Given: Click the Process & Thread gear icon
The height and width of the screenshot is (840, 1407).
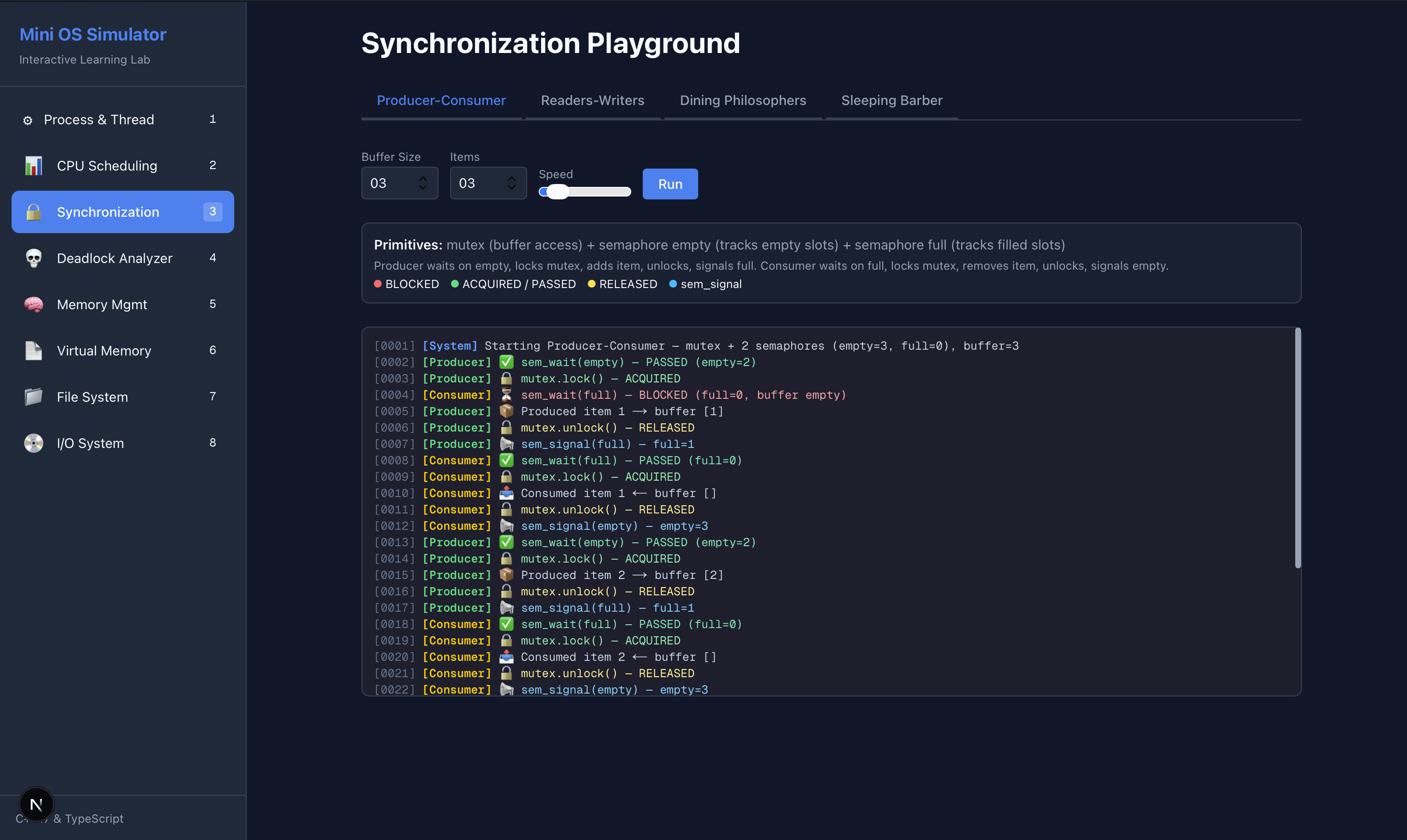Looking at the screenshot, I should pos(27,120).
